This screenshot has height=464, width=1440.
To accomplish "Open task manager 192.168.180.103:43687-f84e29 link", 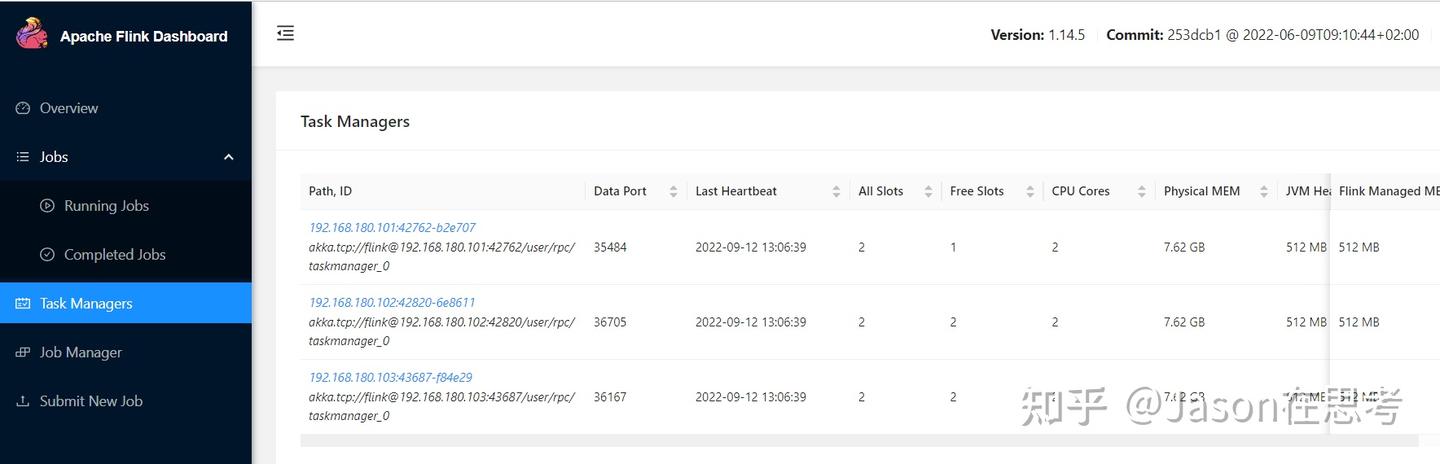I will click(x=390, y=378).
